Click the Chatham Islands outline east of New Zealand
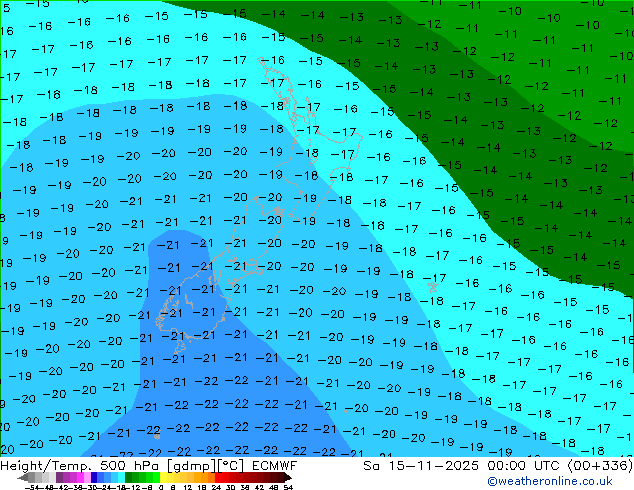The height and width of the screenshot is (490, 634). pyautogui.click(x=433, y=287)
